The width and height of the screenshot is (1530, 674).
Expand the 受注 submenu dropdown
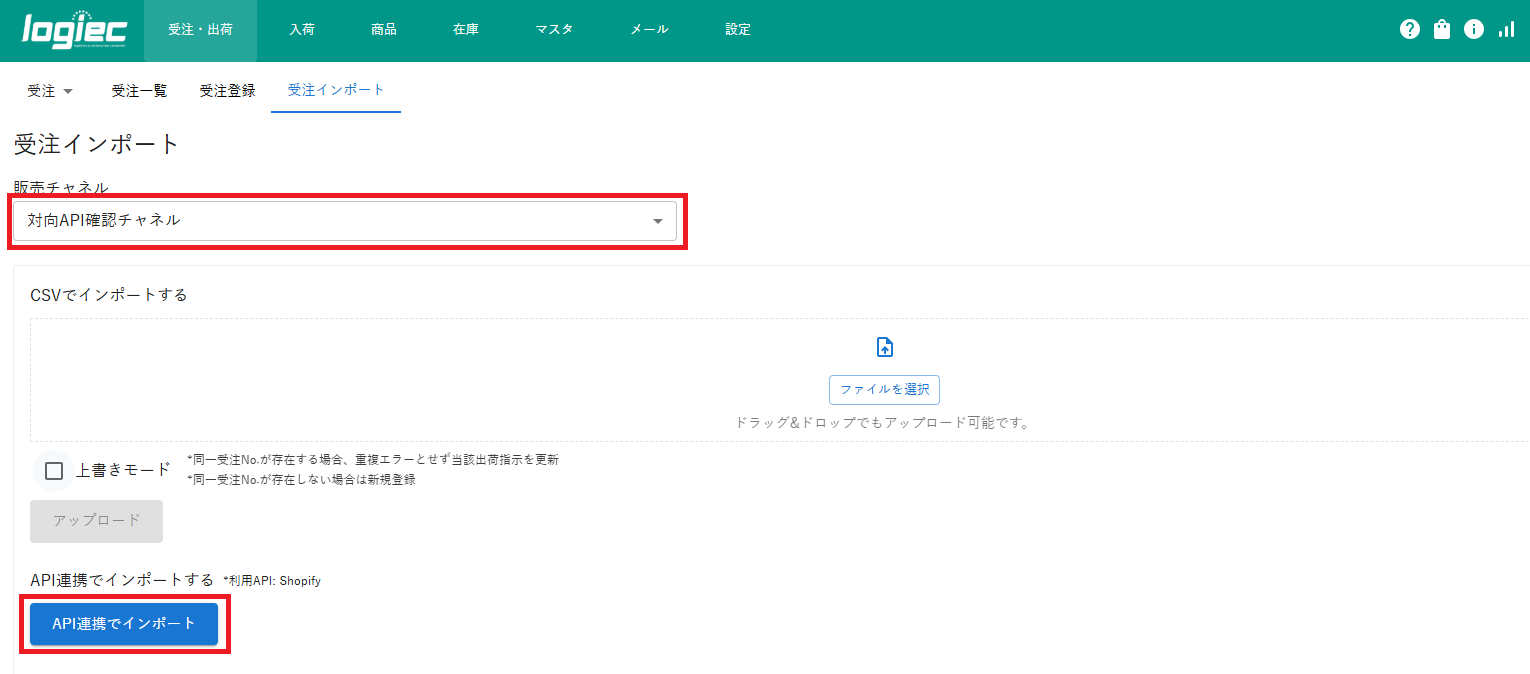point(50,91)
